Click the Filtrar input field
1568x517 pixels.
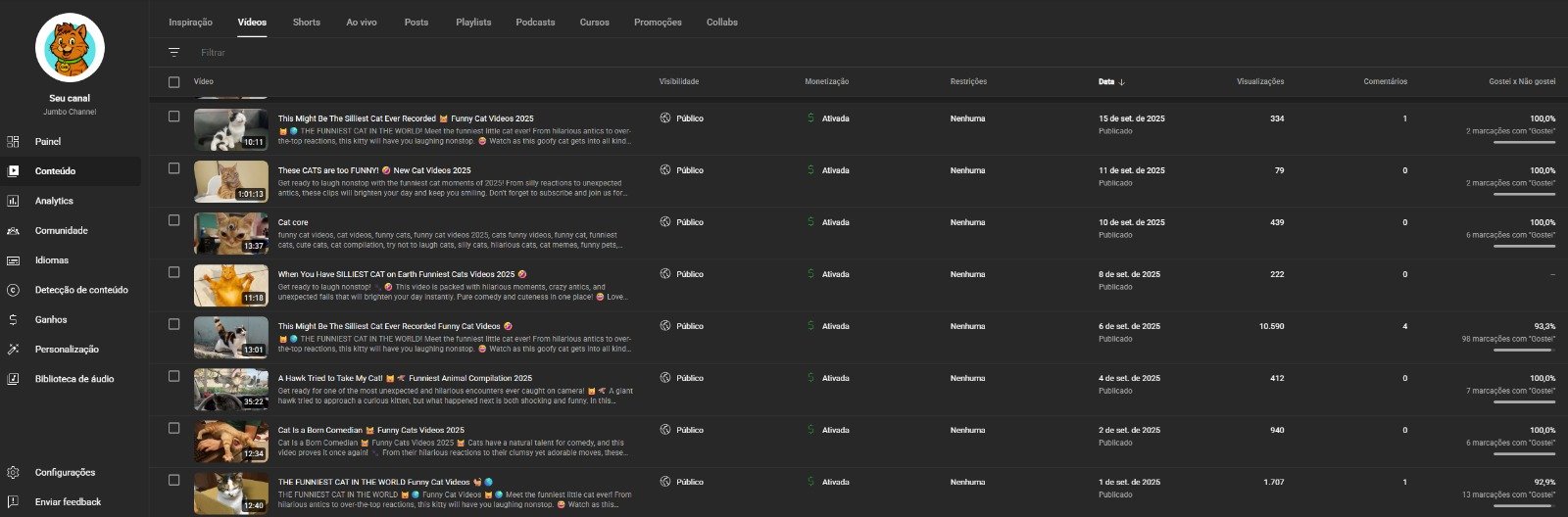pyautogui.click(x=392, y=53)
